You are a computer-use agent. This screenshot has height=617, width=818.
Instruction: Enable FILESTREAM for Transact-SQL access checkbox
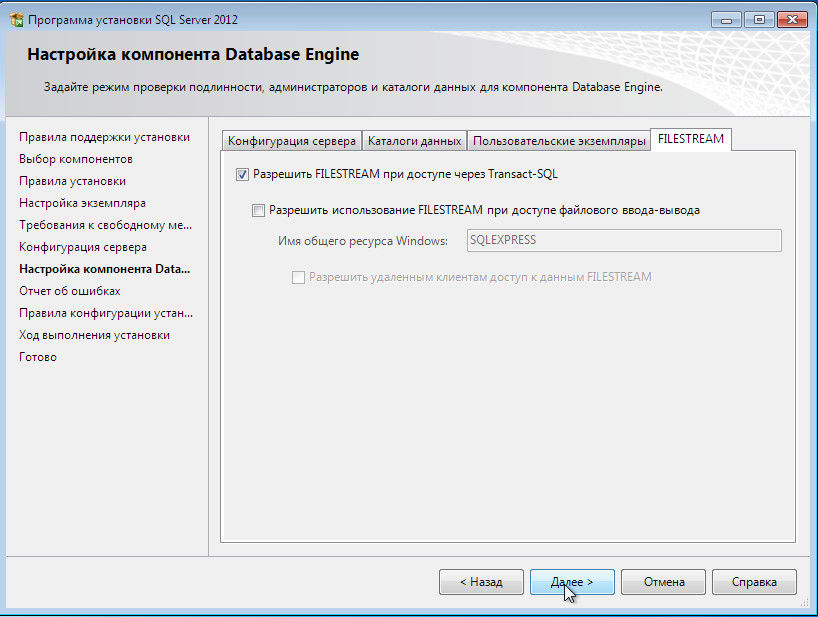click(242, 174)
